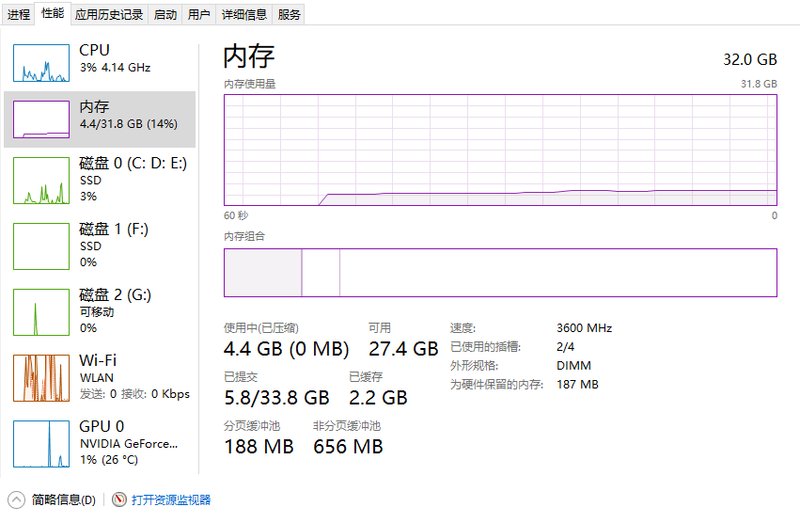The height and width of the screenshot is (523, 800).
Task: Open 打开资源监视器 link
Action: (171, 500)
